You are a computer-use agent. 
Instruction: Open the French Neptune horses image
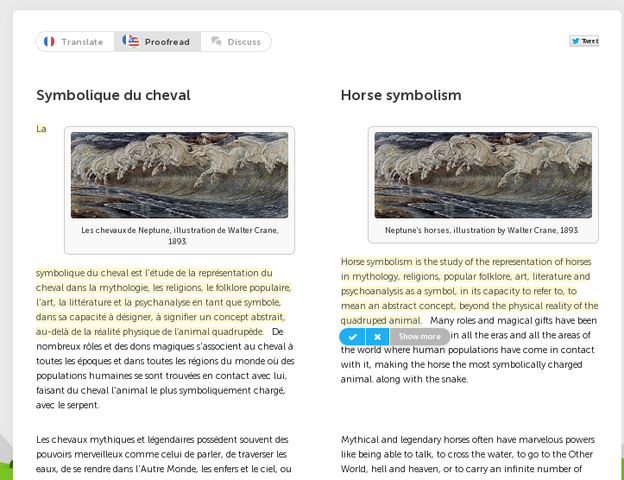tap(179, 175)
